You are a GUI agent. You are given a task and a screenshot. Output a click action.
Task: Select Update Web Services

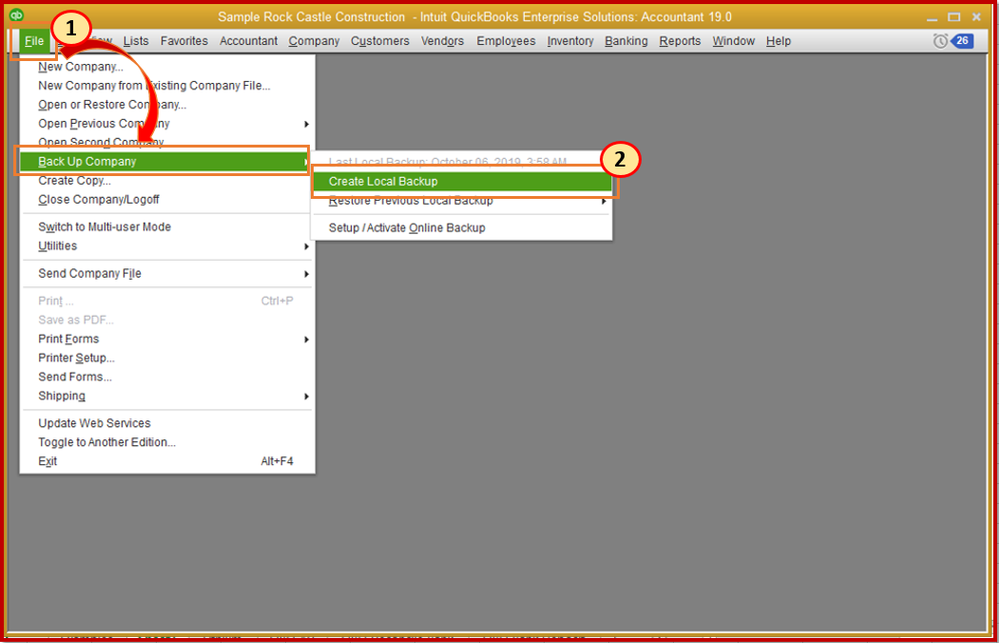point(167,424)
